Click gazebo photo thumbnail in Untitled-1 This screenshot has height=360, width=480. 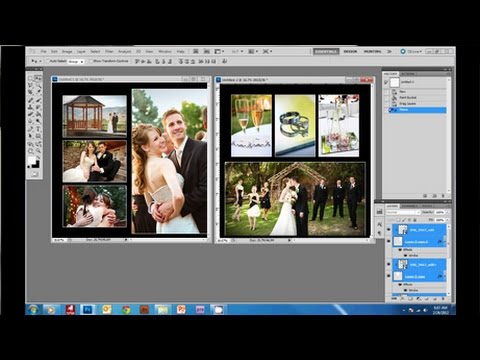[95, 116]
